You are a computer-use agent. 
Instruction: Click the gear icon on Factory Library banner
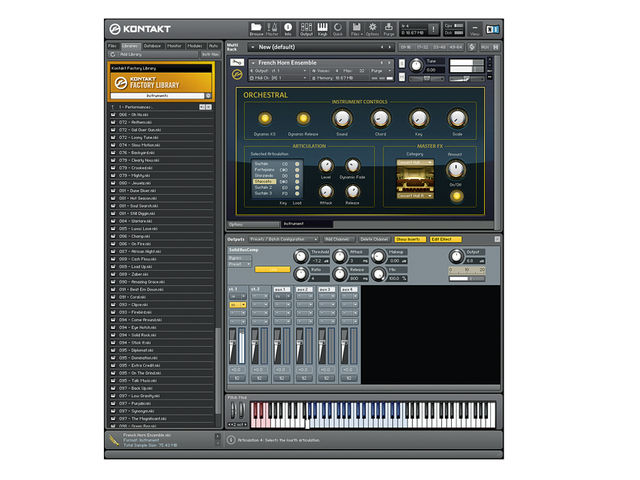[x=208, y=96]
